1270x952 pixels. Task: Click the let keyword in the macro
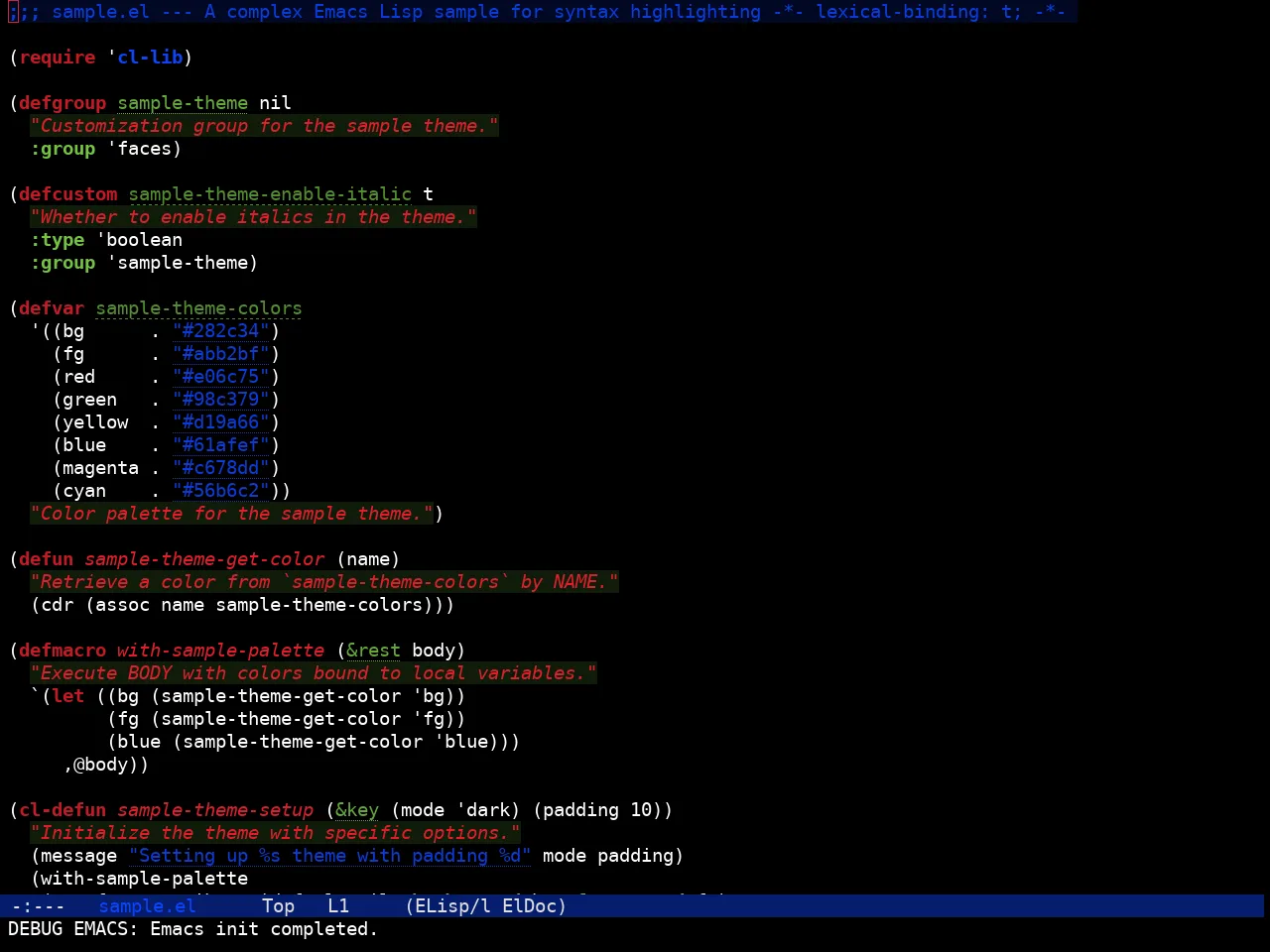68,695
